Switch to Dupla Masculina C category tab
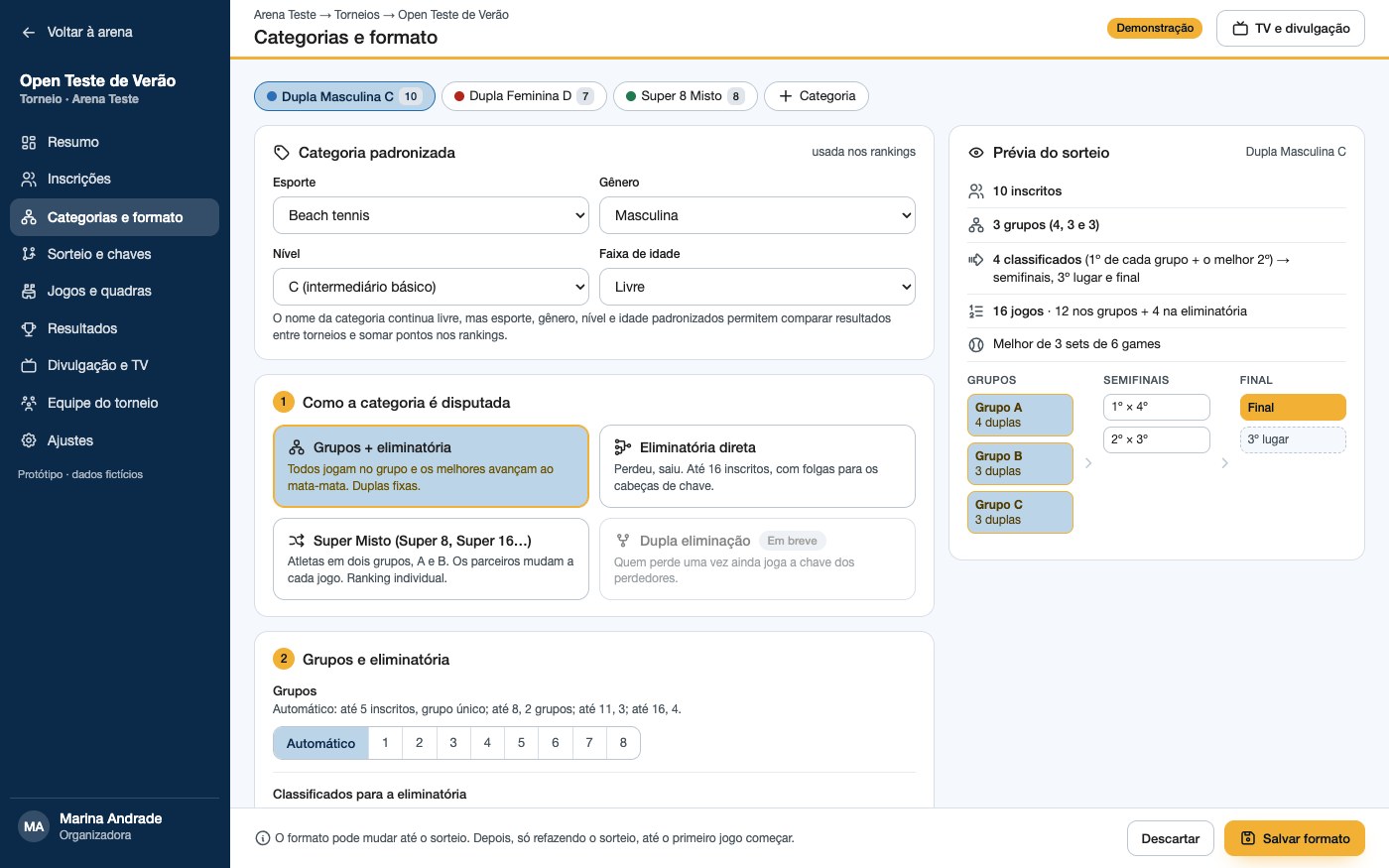Viewport: 1389px width, 868px height. [344, 96]
